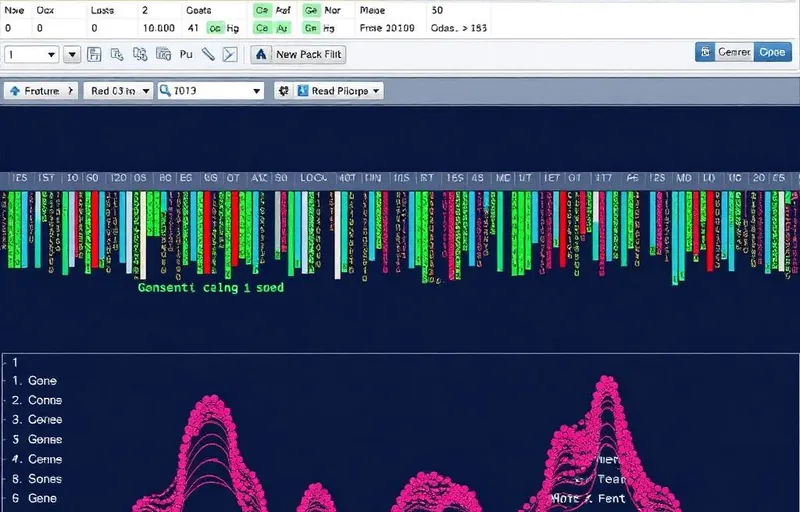Image resolution: width=800 pixels, height=512 pixels.
Task: Click the 40T marker on the ruler
Action: pos(347,177)
